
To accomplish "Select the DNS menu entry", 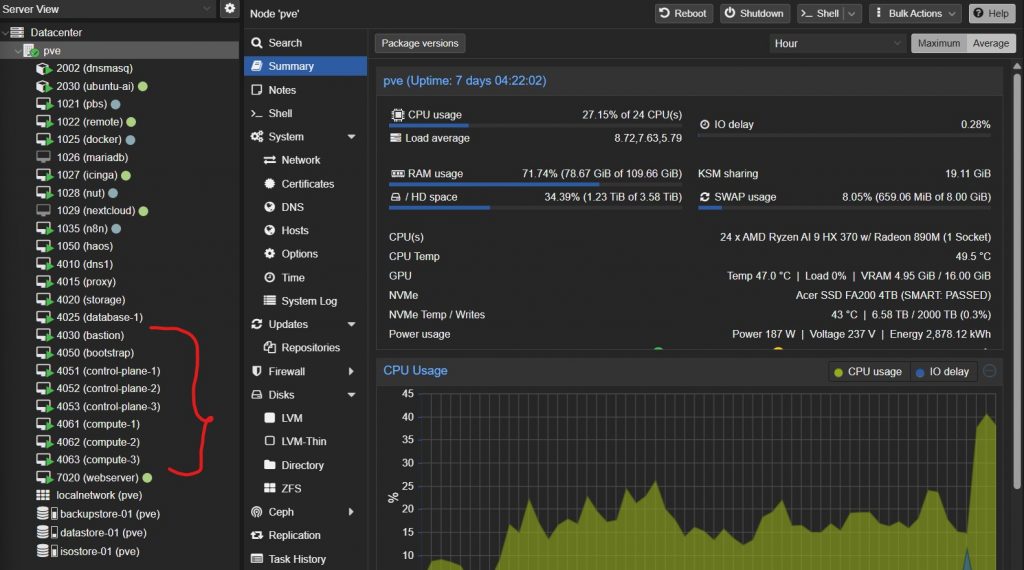I will pos(292,207).
